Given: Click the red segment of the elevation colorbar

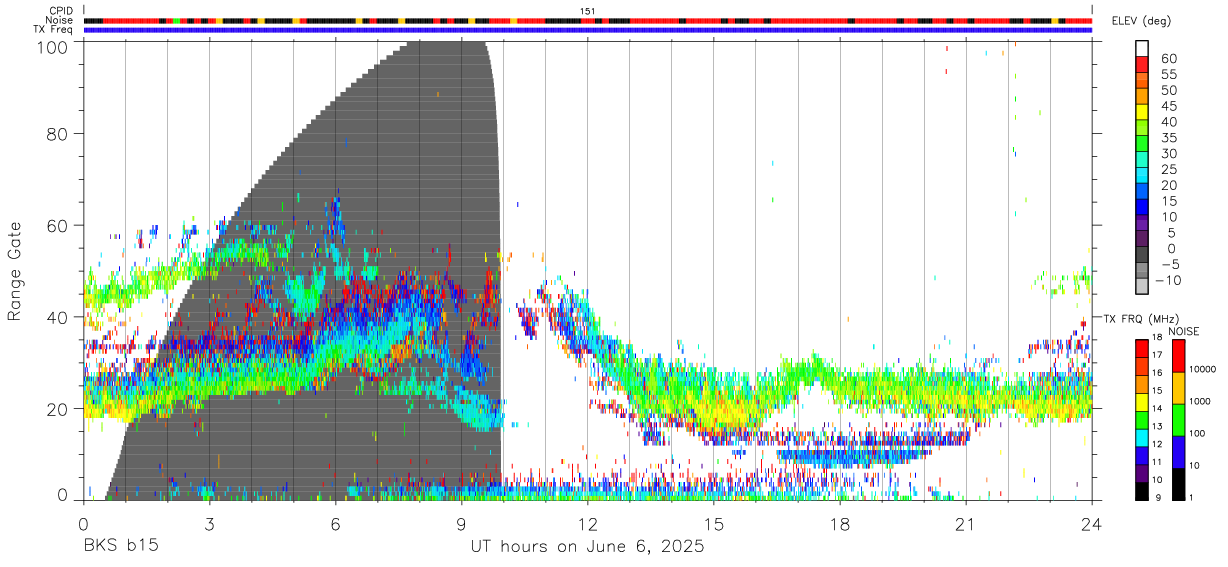Looking at the screenshot, I should tap(1142, 63).
